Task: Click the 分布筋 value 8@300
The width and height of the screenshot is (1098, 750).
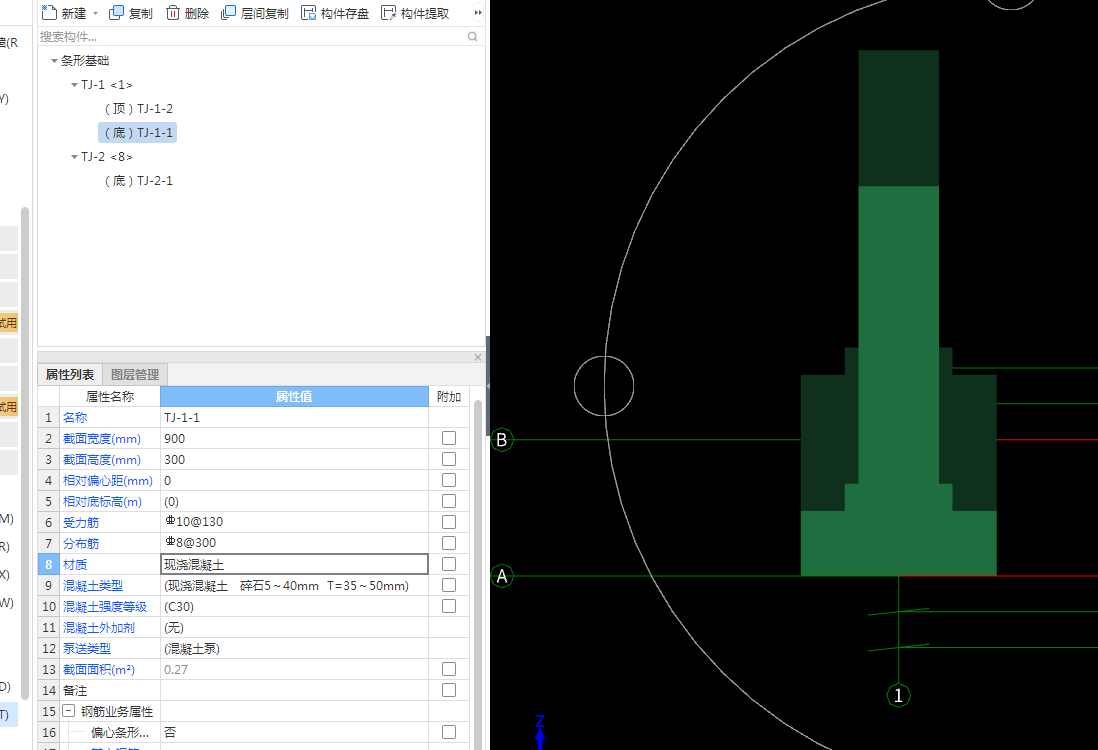Action: coord(294,543)
